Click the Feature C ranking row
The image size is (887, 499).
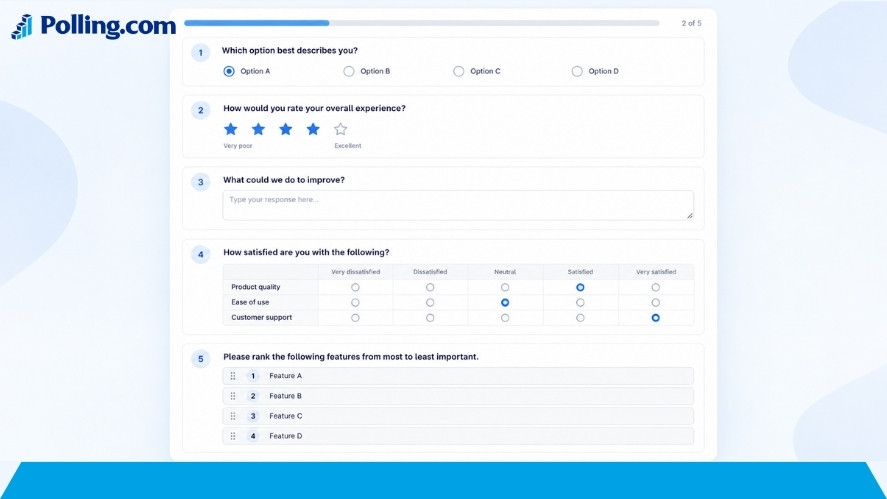458,416
